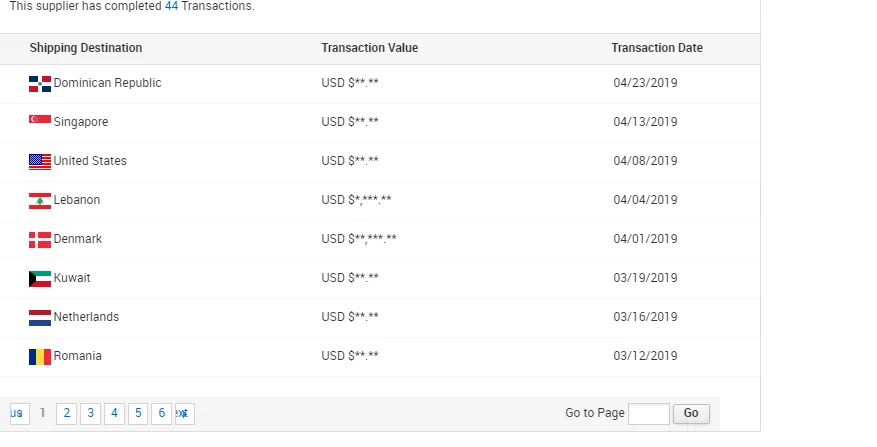
Task: Click the United States flag icon
Action: [x=40, y=161]
